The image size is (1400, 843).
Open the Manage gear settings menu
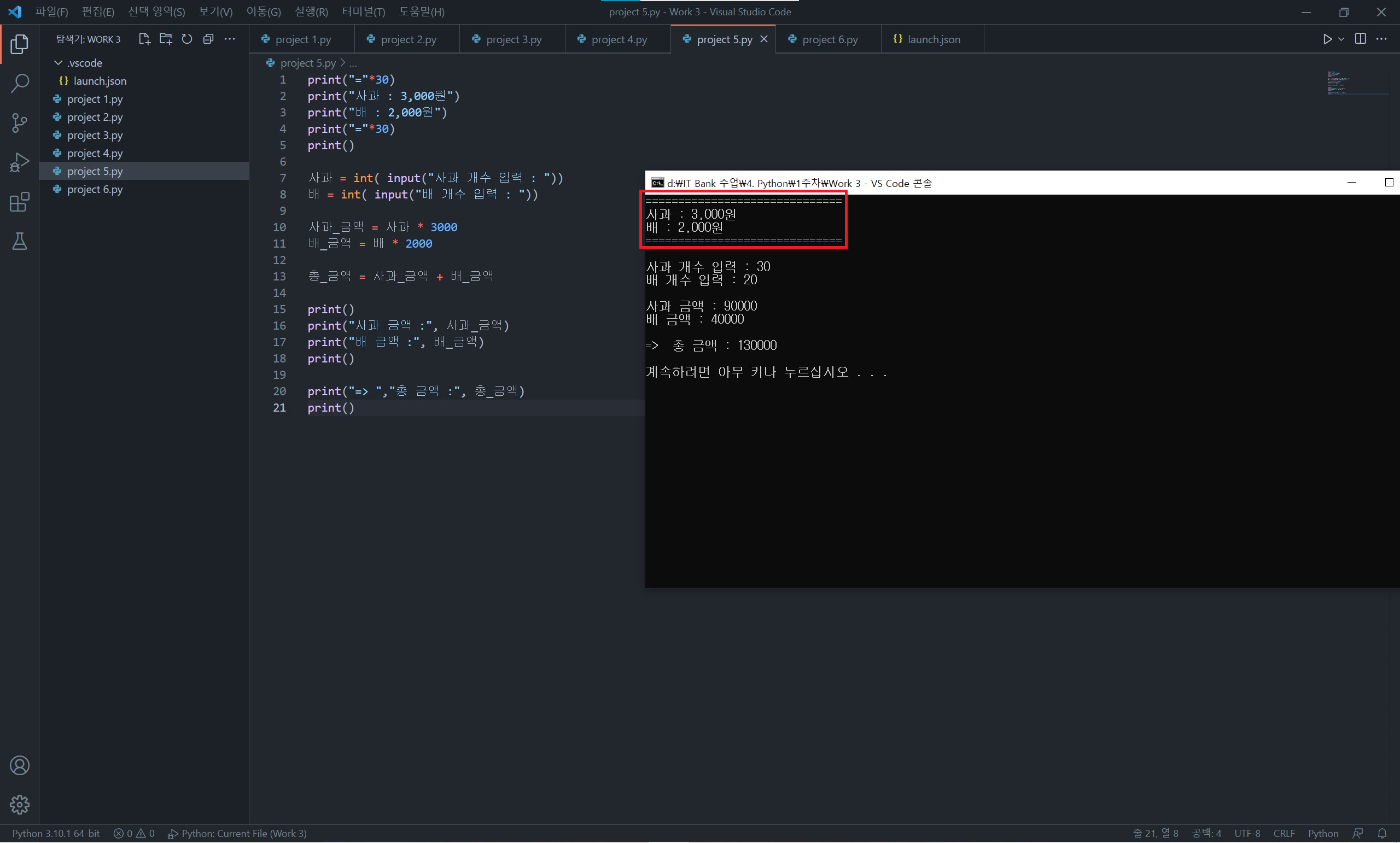click(19, 804)
